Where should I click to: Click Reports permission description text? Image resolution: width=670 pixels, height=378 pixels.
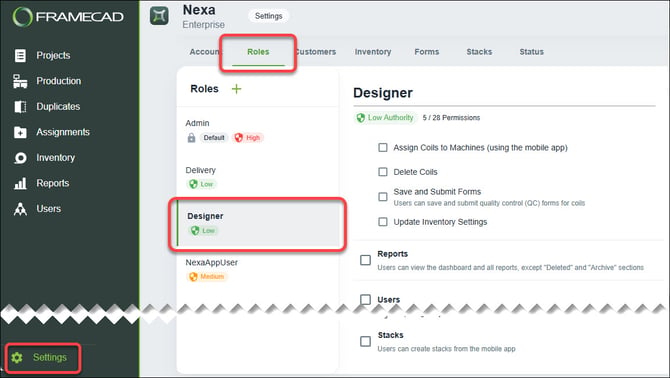(x=510, y=268)
